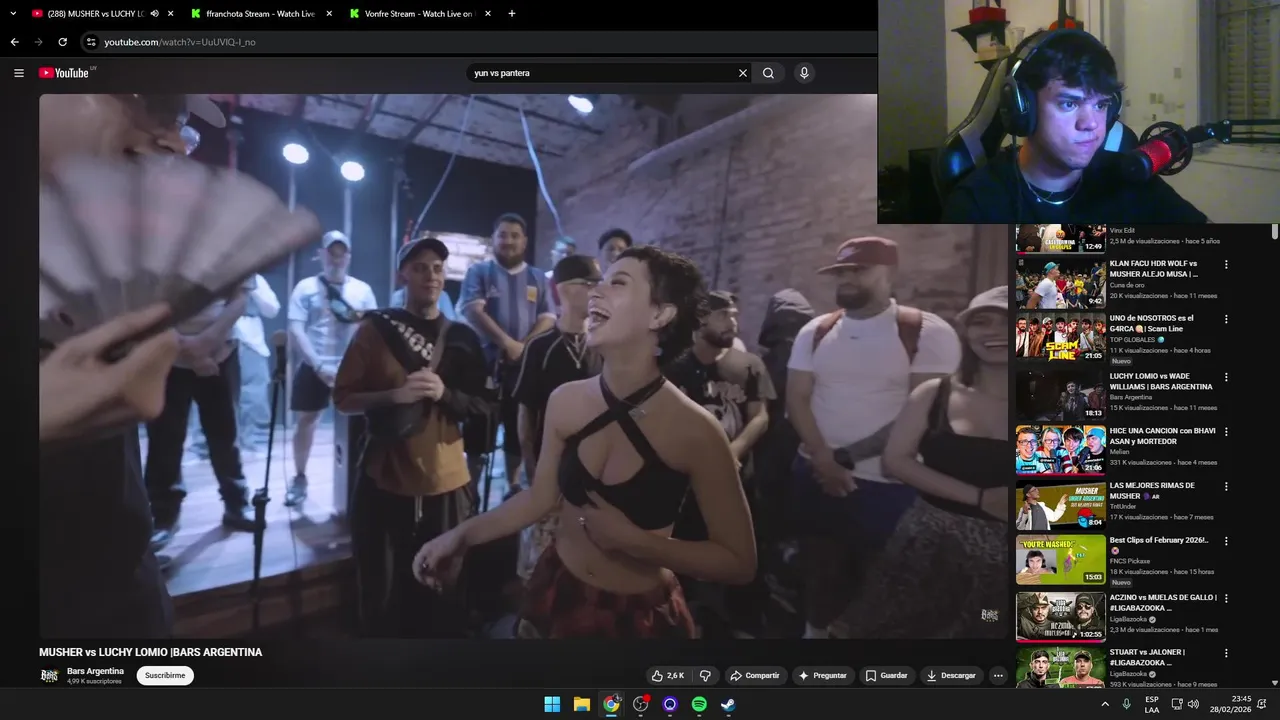
Task: Switch to the MUSHER vs LUCHY tab
Action: click(95, 14)
